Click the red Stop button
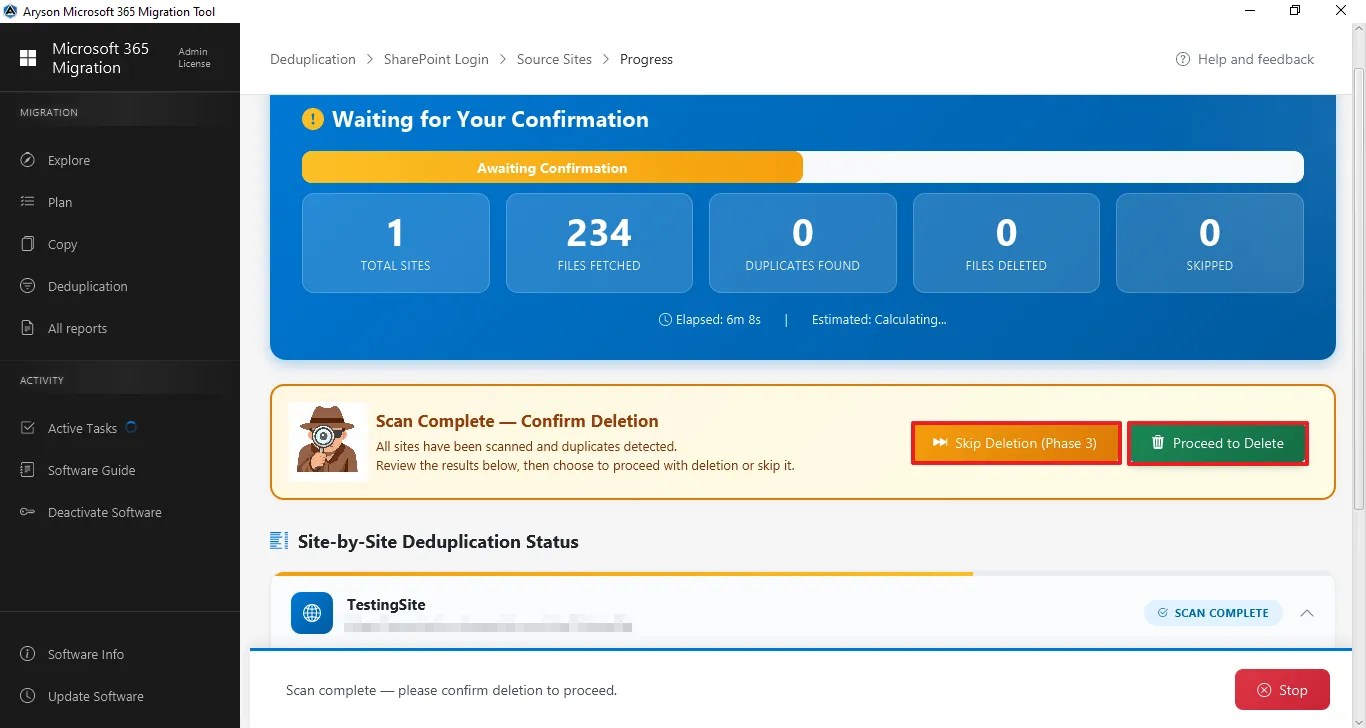The width and height of the screenshot is (1366, 728). [1282, 690]
